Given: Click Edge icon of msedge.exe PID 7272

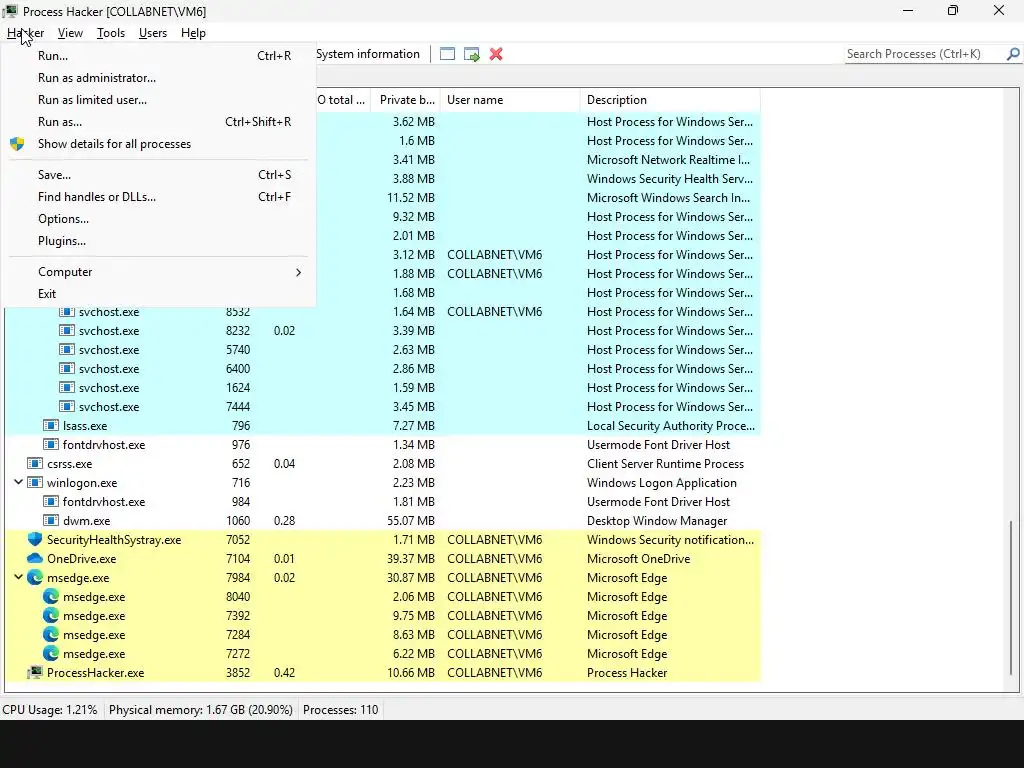Looking at the screenshot, I should 51,653.
